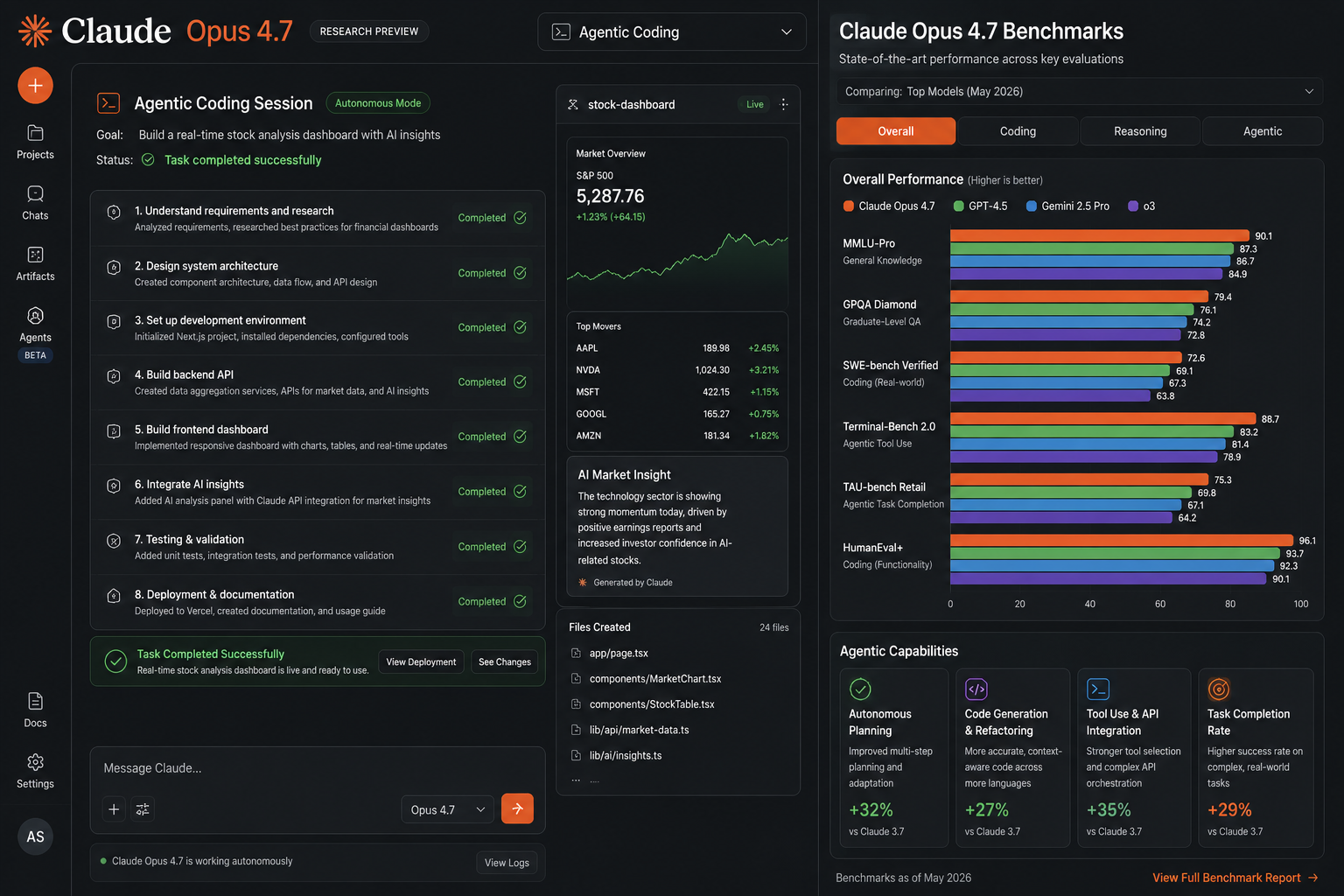Screen dimensions: 1344x896
Task: Click the See Changes button
Action: tap(505, 661)
